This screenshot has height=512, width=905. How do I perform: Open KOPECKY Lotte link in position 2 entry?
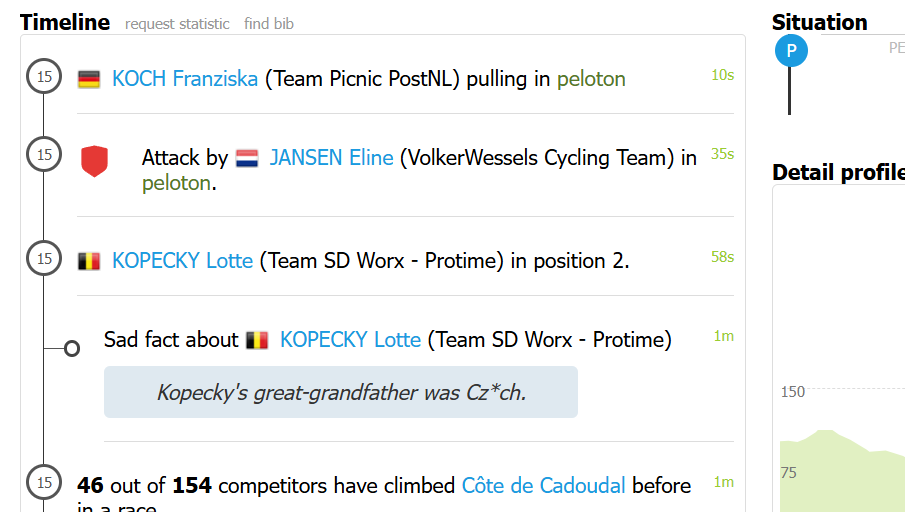(x=182, y=261)
